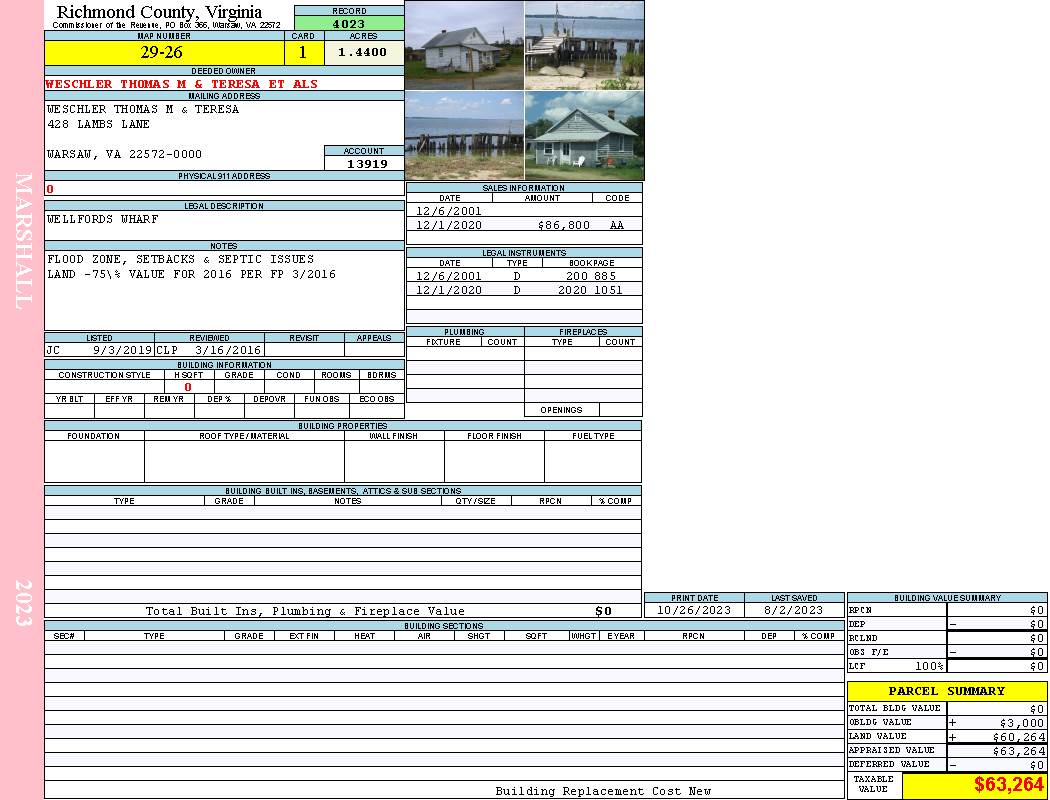
Task: Select WARSAW, VA 22572-0000 text
Action: point(125,154)
